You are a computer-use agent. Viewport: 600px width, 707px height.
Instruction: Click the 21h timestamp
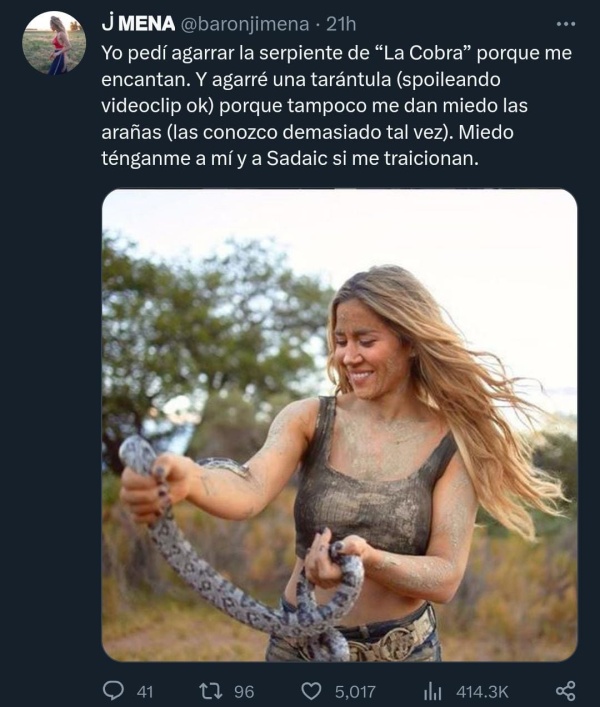[341, 24]
